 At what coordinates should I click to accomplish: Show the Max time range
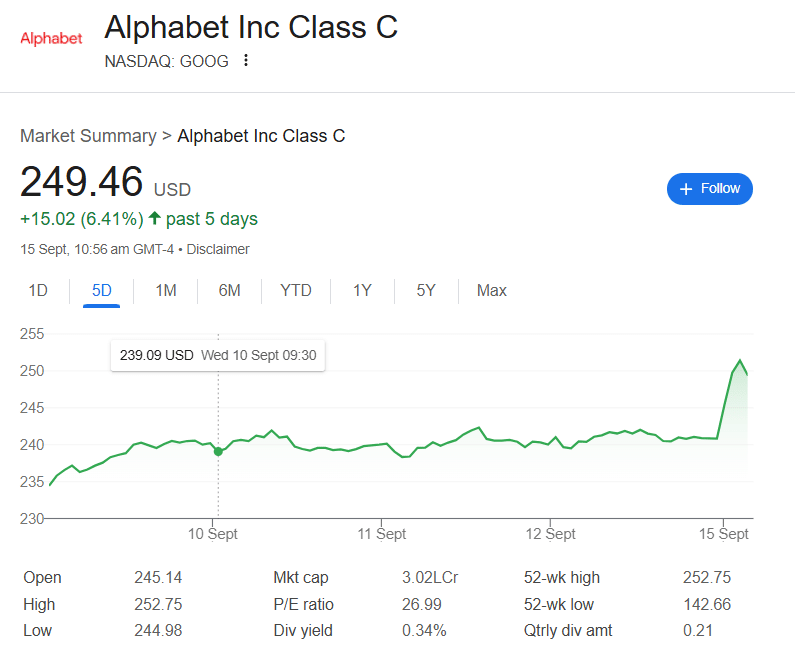click(491, 290)
